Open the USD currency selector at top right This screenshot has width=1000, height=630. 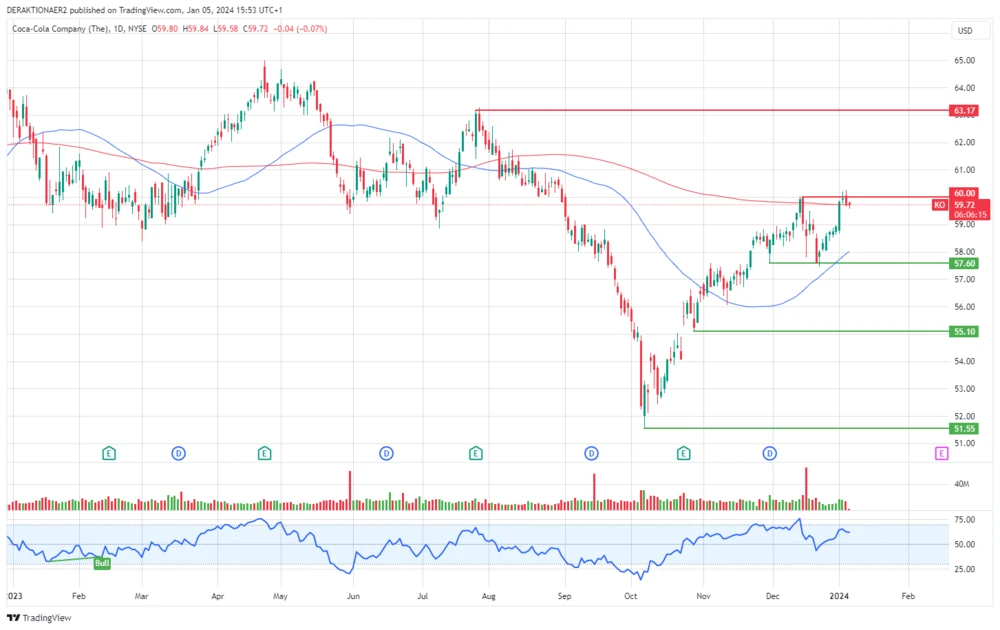pos(965,30)
